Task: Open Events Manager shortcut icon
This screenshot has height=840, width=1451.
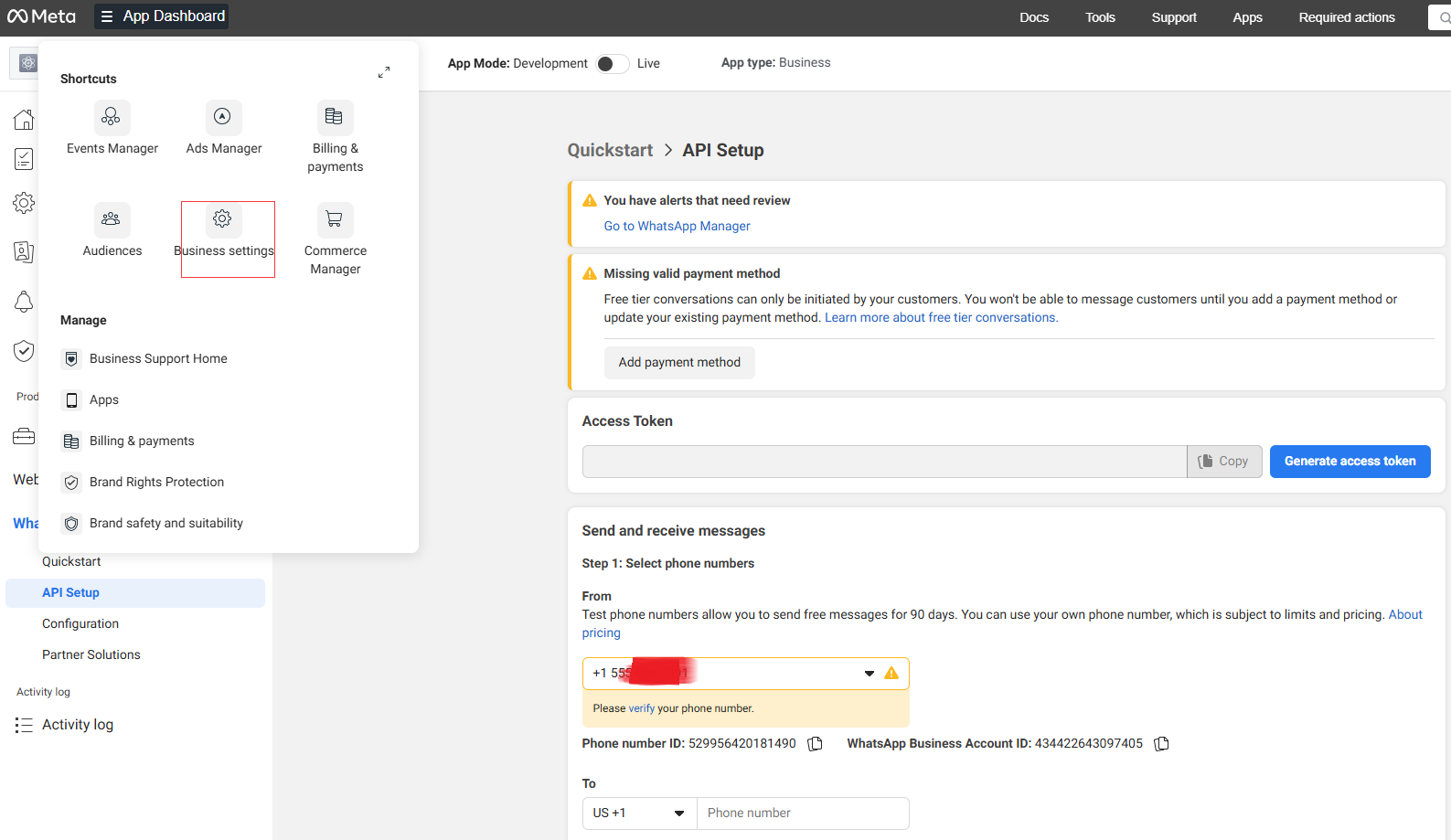Action: [112, 117]
